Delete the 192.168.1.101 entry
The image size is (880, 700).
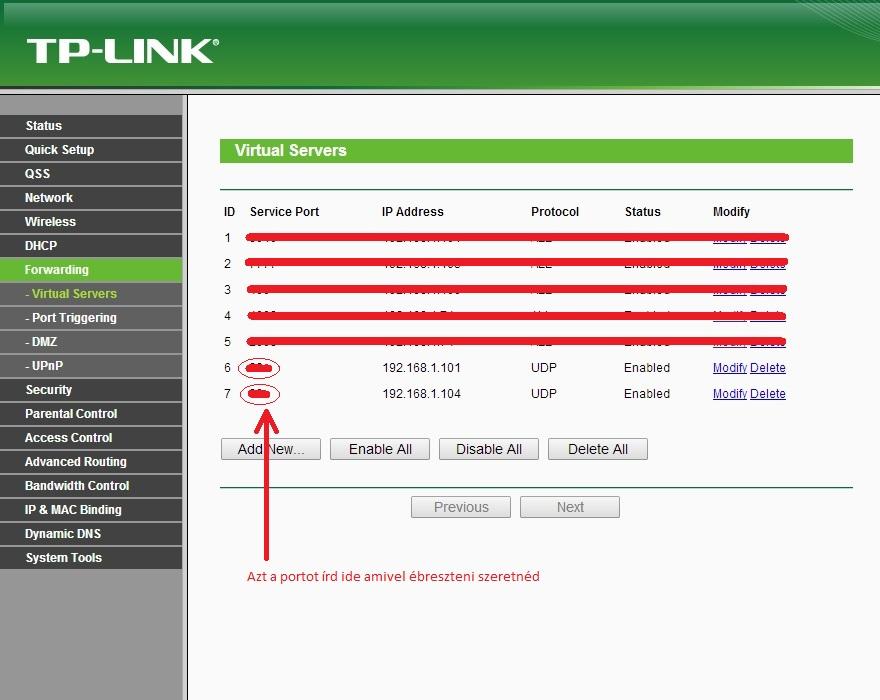point(768,368)
